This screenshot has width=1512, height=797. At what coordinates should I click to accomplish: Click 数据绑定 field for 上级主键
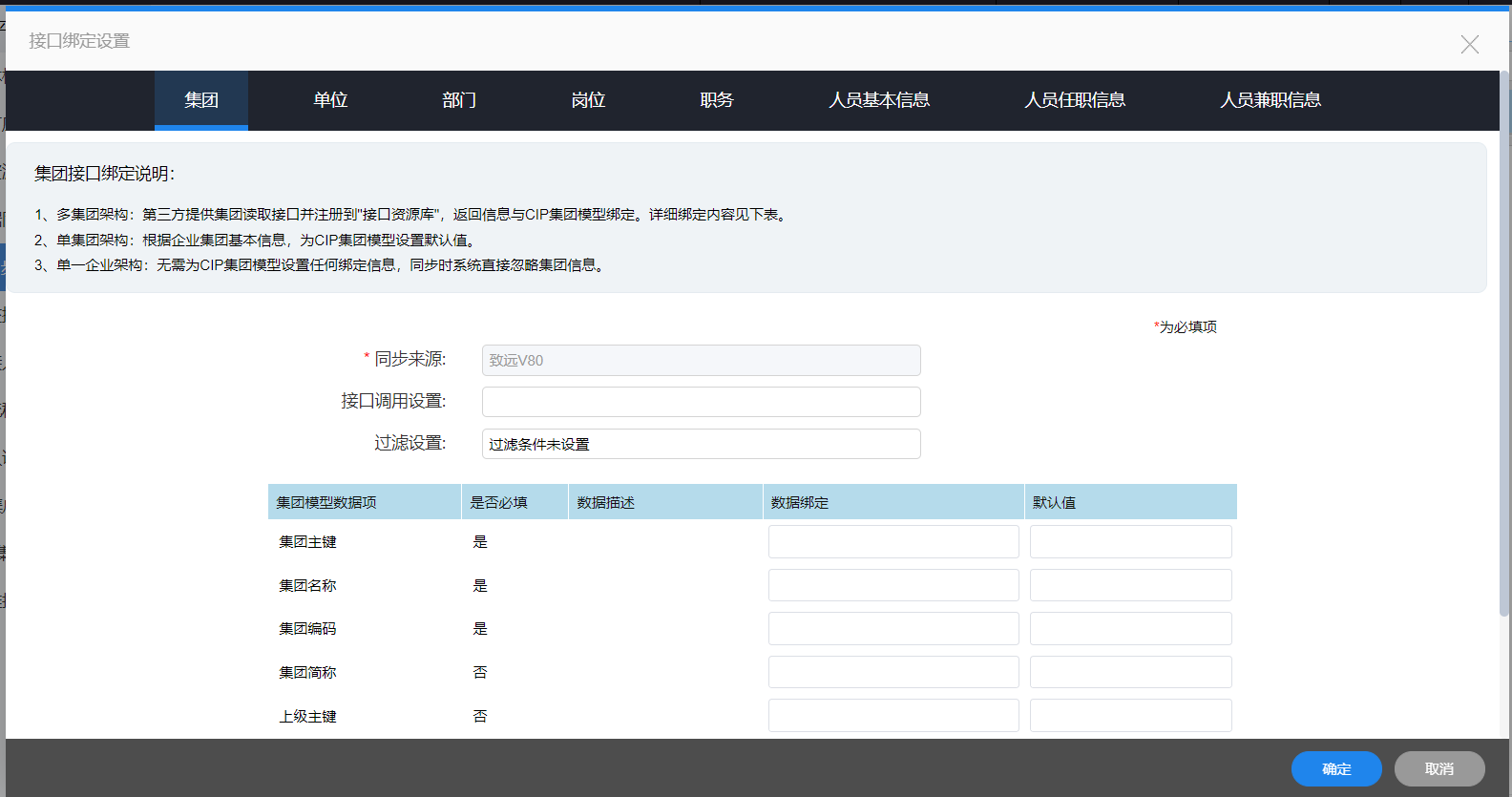(893, 716)
